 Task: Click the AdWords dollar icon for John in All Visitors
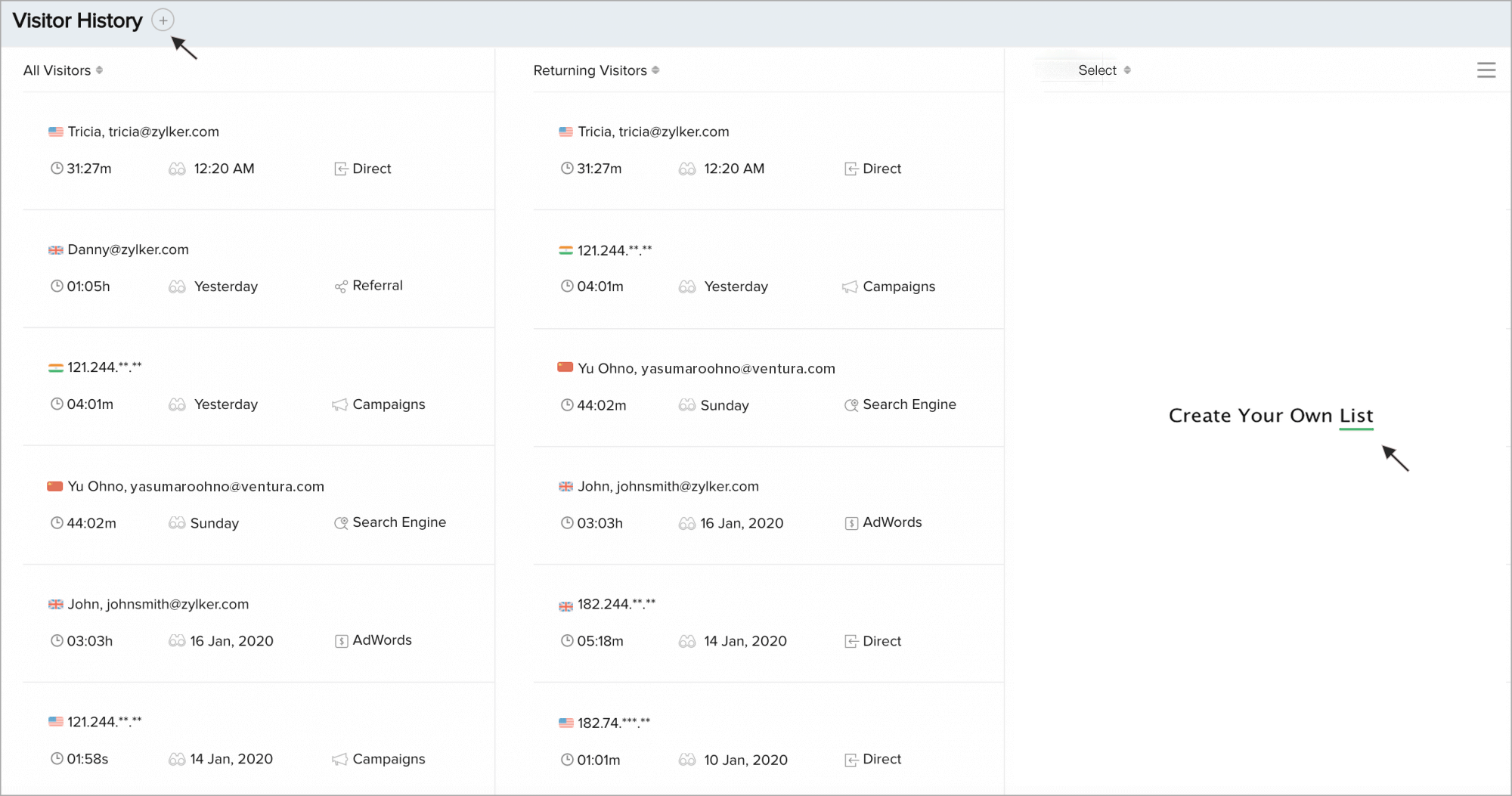341,641
